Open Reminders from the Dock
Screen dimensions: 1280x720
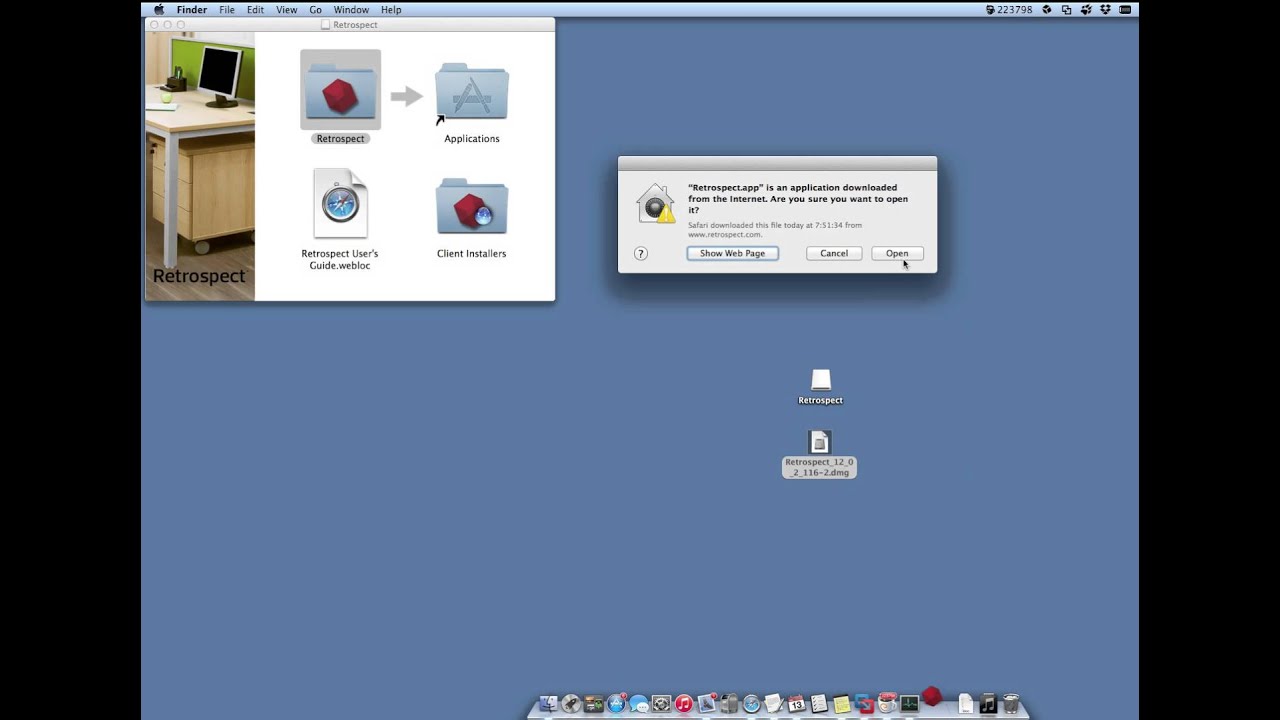(819, 704)
